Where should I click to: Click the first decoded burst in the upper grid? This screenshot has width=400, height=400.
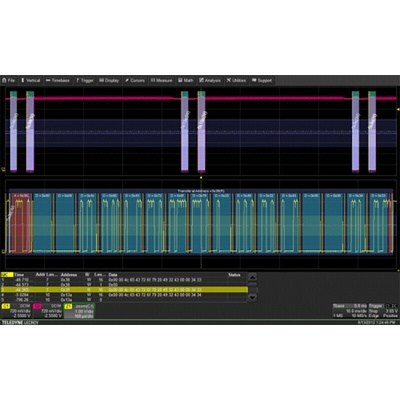[13, 132]
